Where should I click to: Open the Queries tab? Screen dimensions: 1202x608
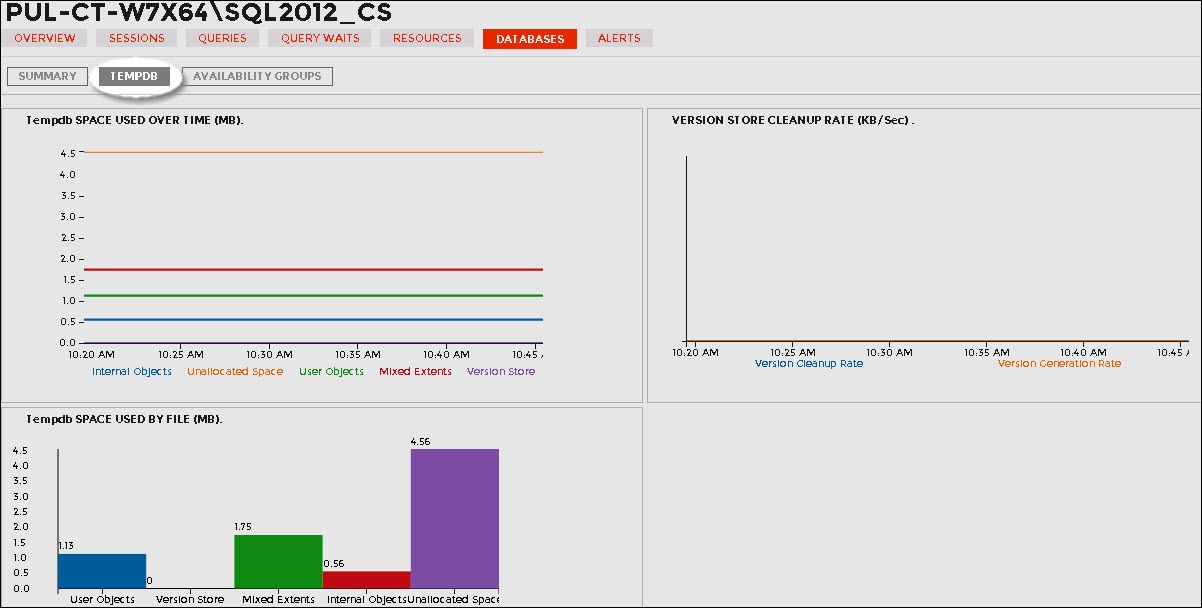(223, 38)
